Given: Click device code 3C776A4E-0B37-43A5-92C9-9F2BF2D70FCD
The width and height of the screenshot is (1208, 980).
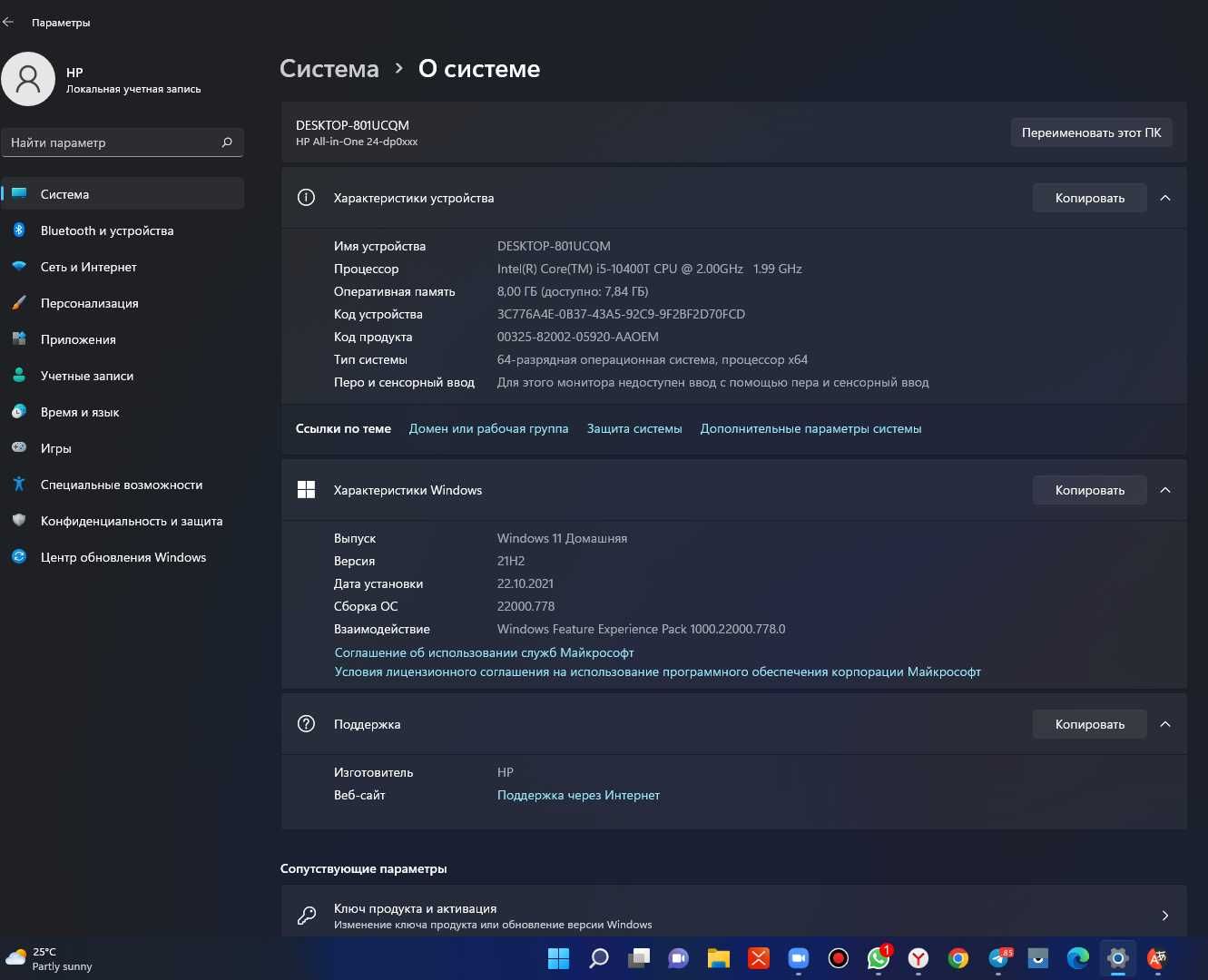Looking at the screenshot, I should point(621,314).
